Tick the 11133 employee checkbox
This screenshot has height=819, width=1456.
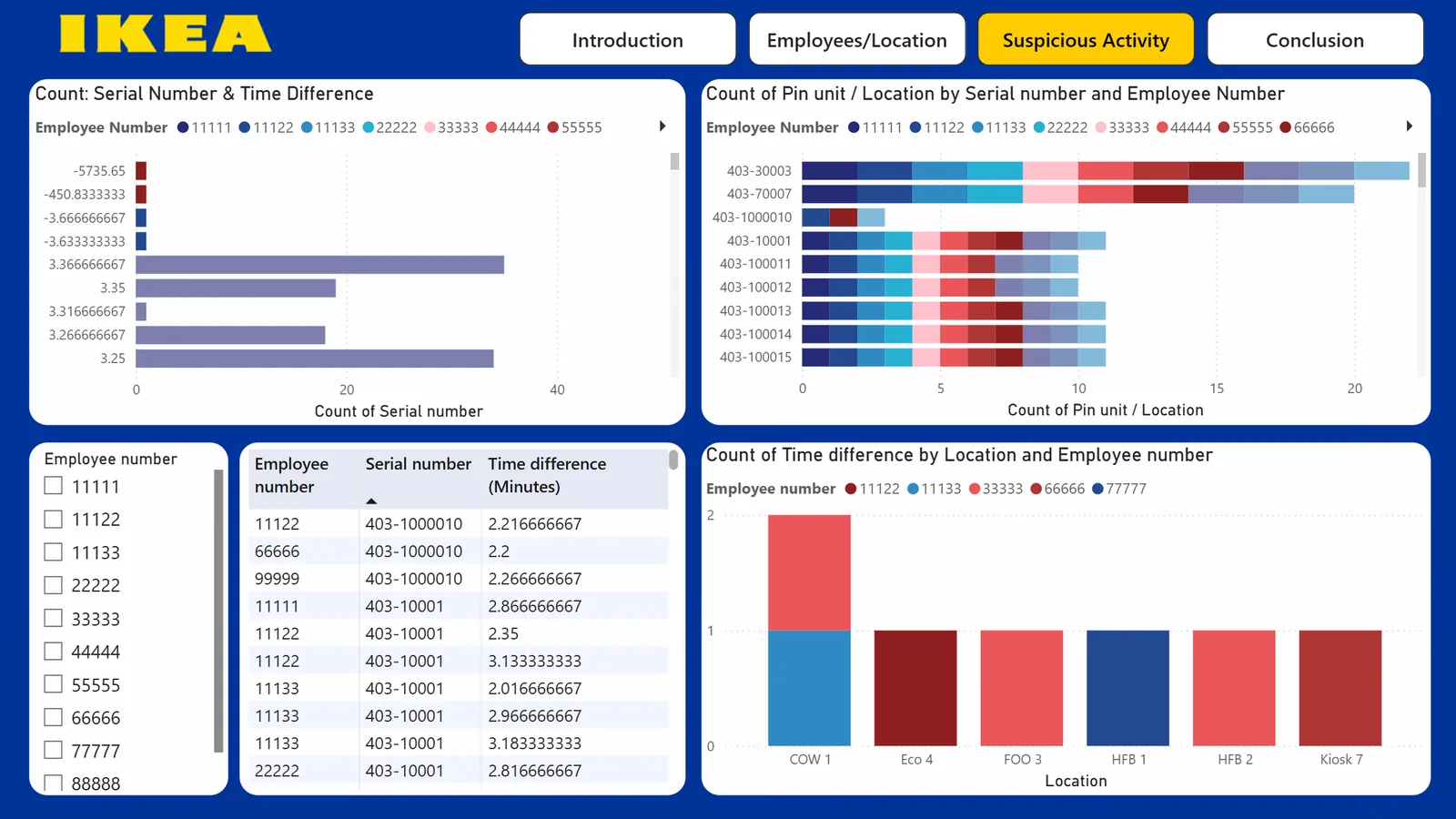pos(54,551)
